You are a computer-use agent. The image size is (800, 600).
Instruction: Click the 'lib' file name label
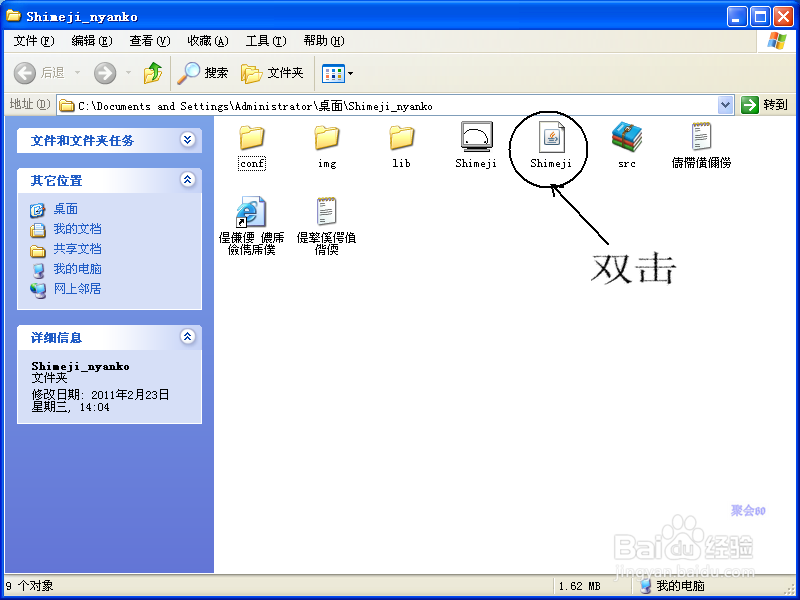(402, 164)
